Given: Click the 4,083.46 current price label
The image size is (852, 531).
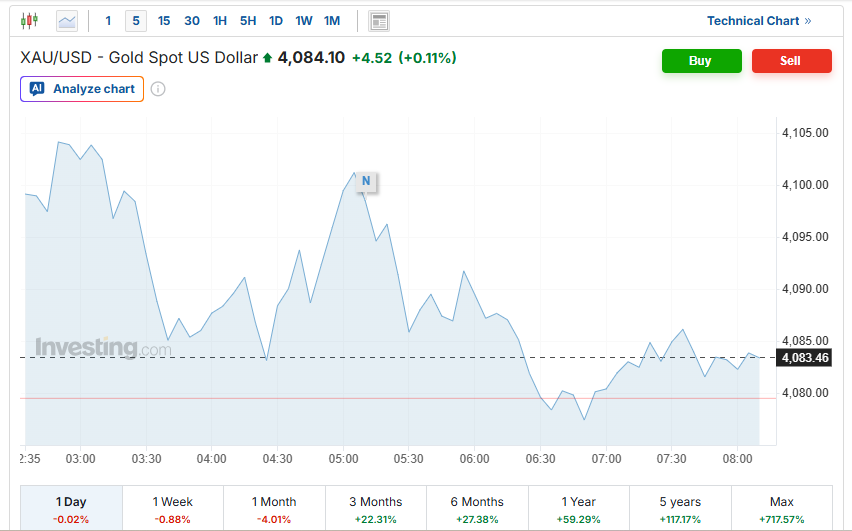Looking at the screenshot, I should click(805, 358).
